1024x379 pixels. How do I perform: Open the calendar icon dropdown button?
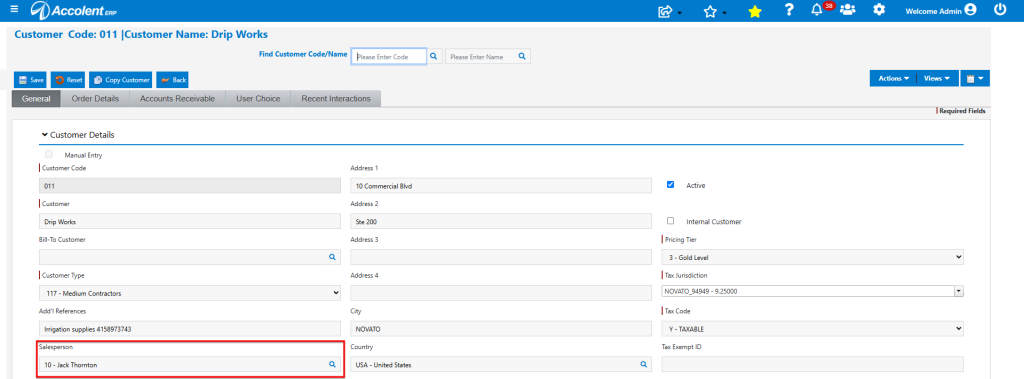976,78
